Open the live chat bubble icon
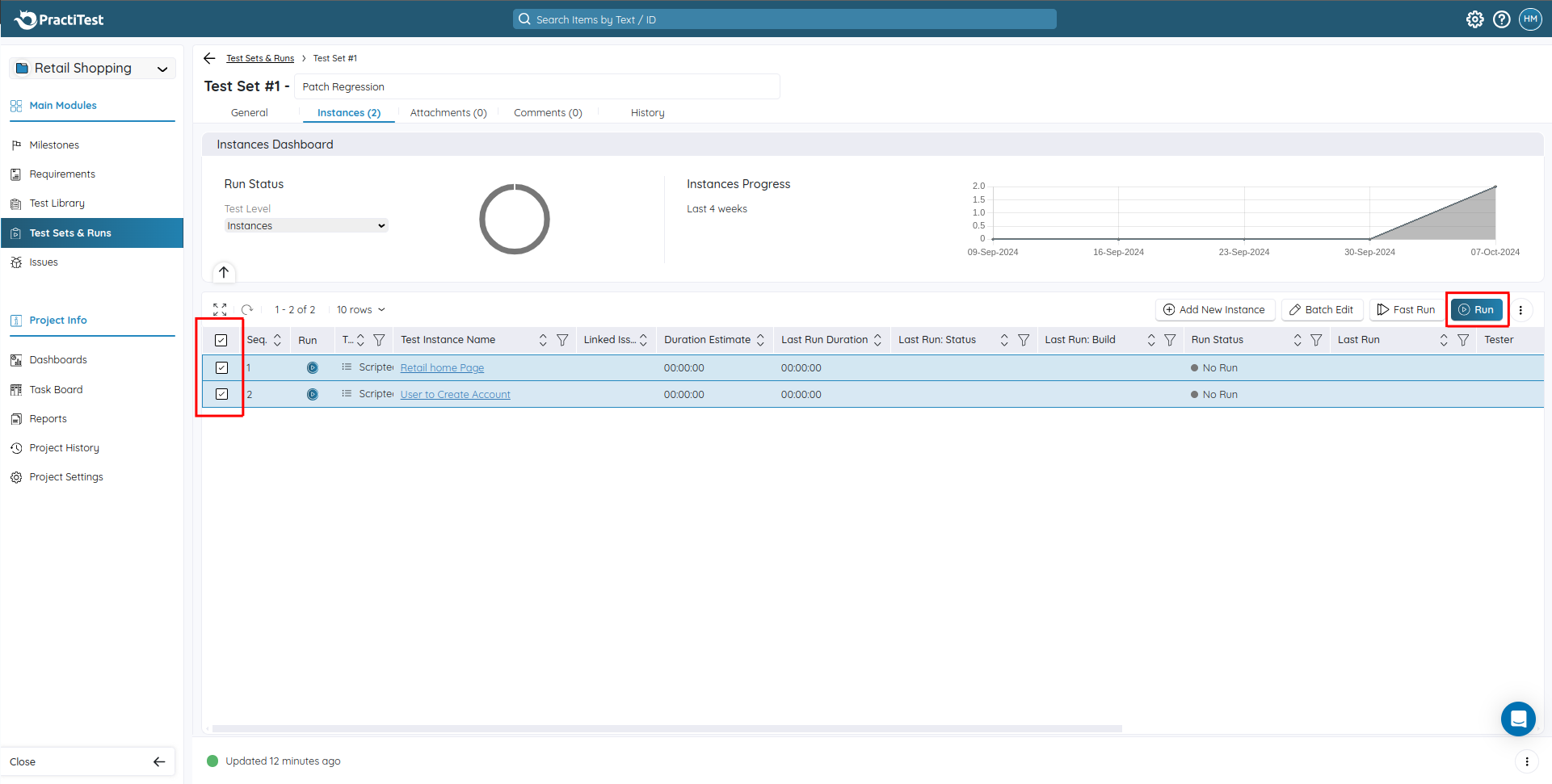The width and height of the screenshot is (1552, 784). pos(1518,719)
